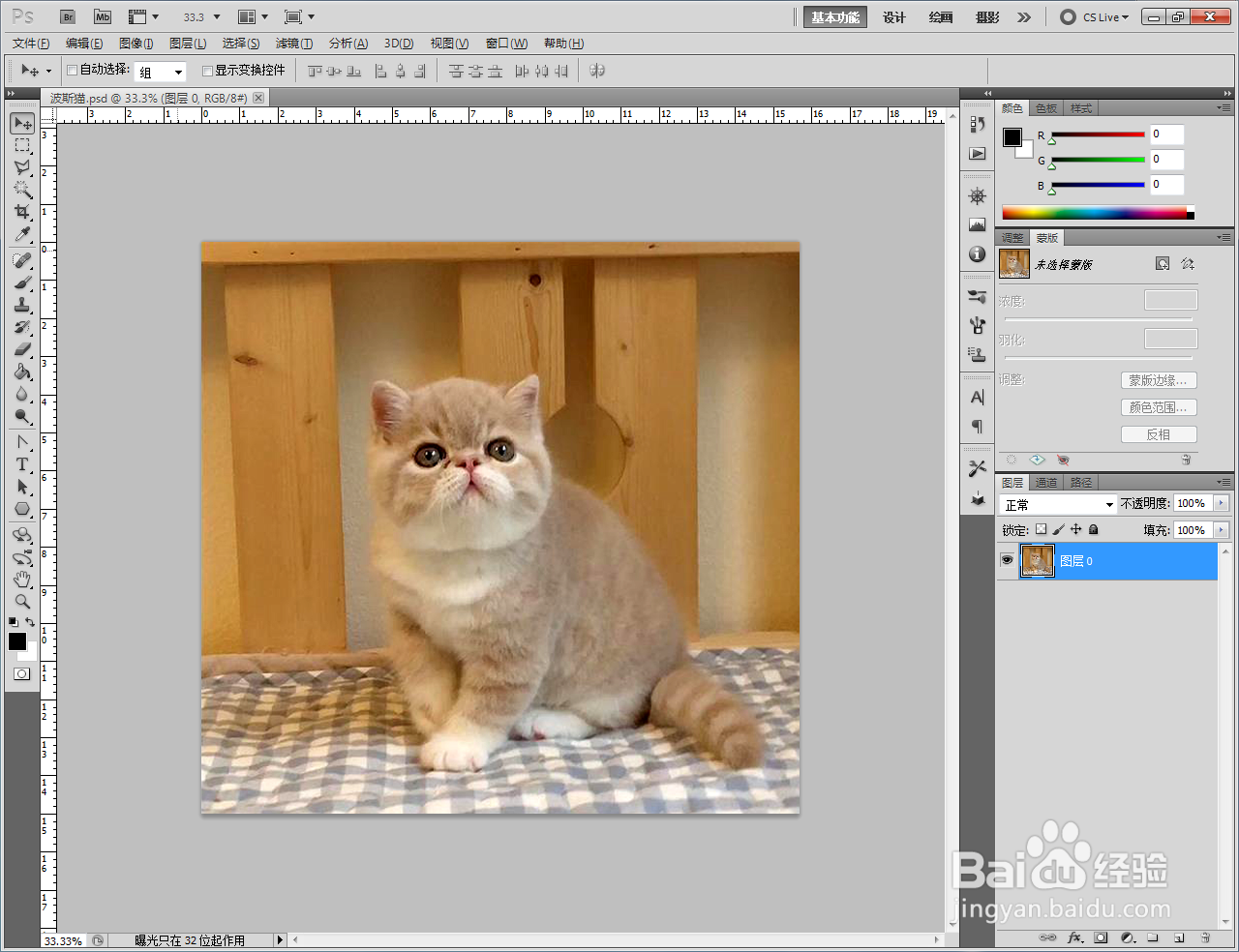The width and height of the screenshot is (1239, 952).
Task: Open the status bar info arrow menu
Action: 280,939
